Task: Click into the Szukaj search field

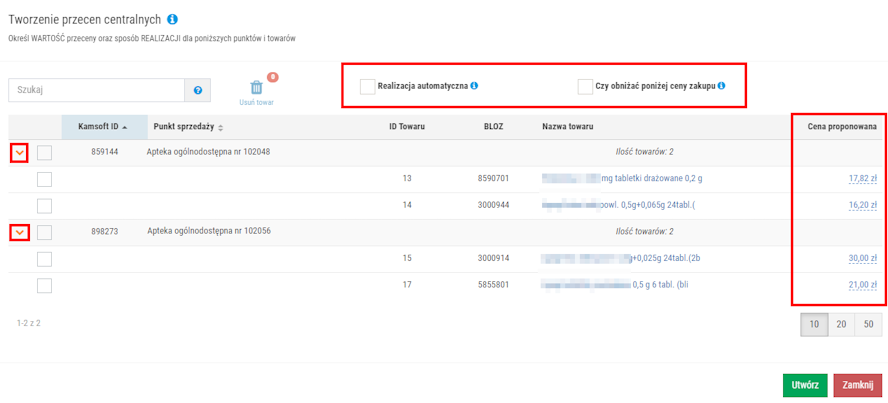Action: [x=96, y=90]
